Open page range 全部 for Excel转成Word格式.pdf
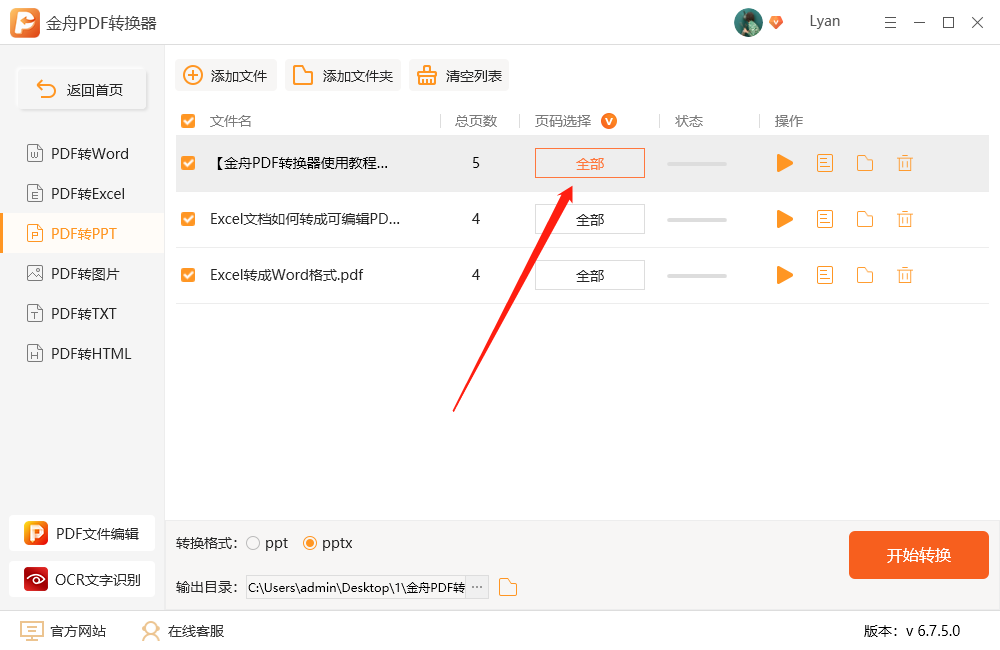The width and height of the screenshot is (1000, 650). pyautogui.click(x=590, y=275)
